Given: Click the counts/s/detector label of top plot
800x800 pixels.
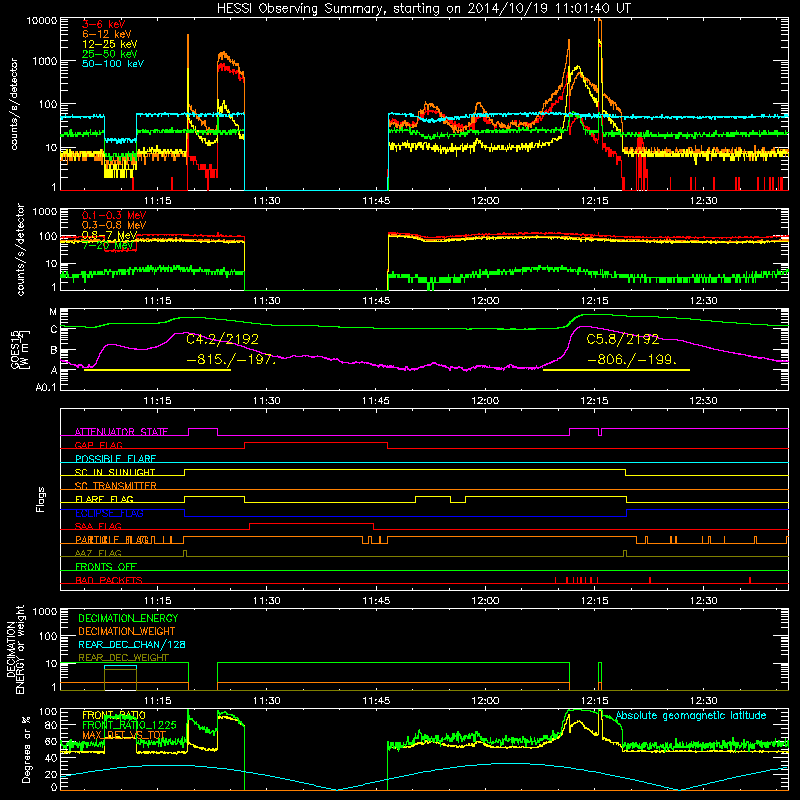Looking at the screenshot, I should 14,104.
